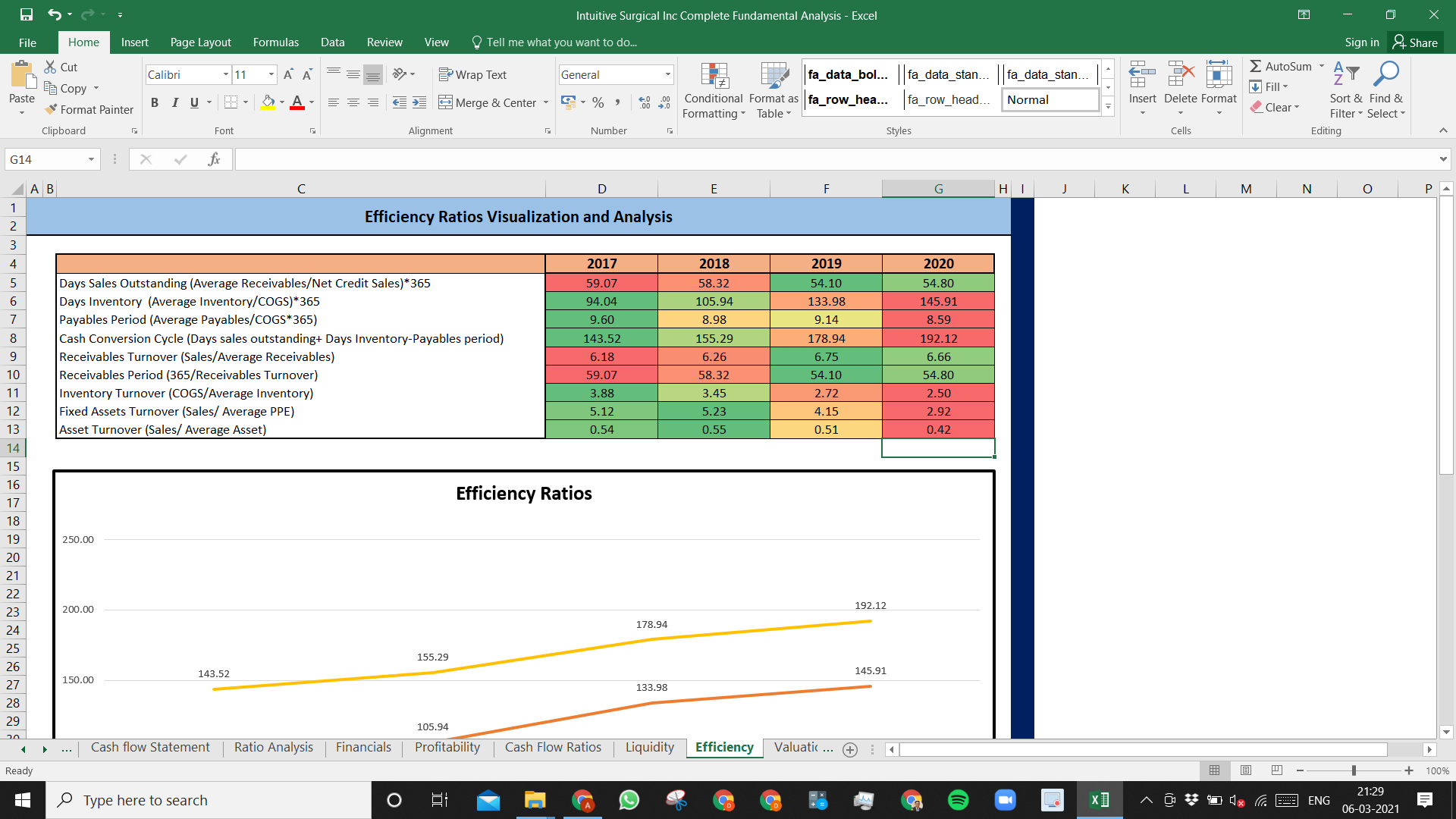The width and height of the screenshot is (1456, 819).
Task: Click the zoom out minus button
Action: (x=1300, y=770)
